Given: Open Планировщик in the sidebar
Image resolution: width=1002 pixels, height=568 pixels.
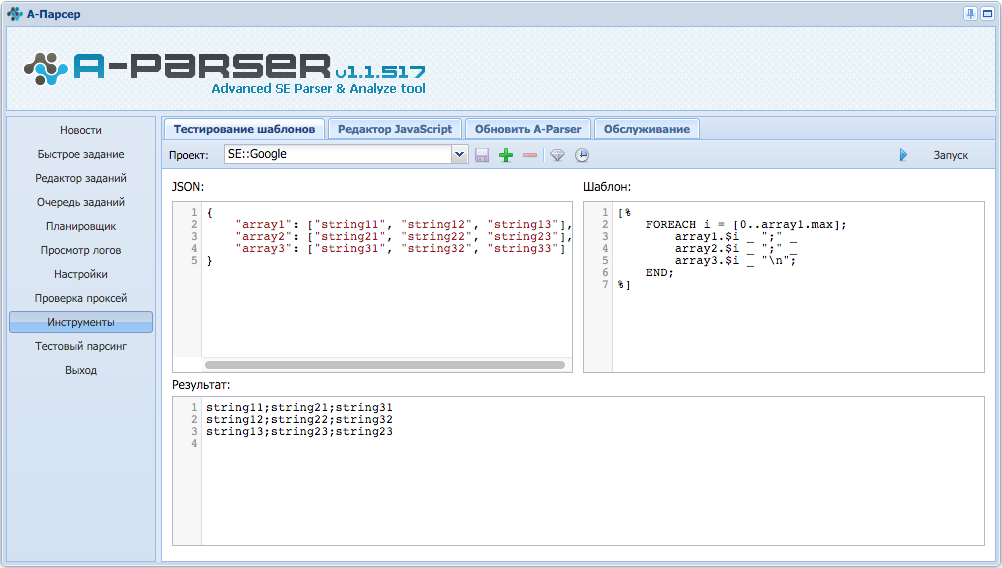Looking at the screenshot, I should click(x=81, y=226).
